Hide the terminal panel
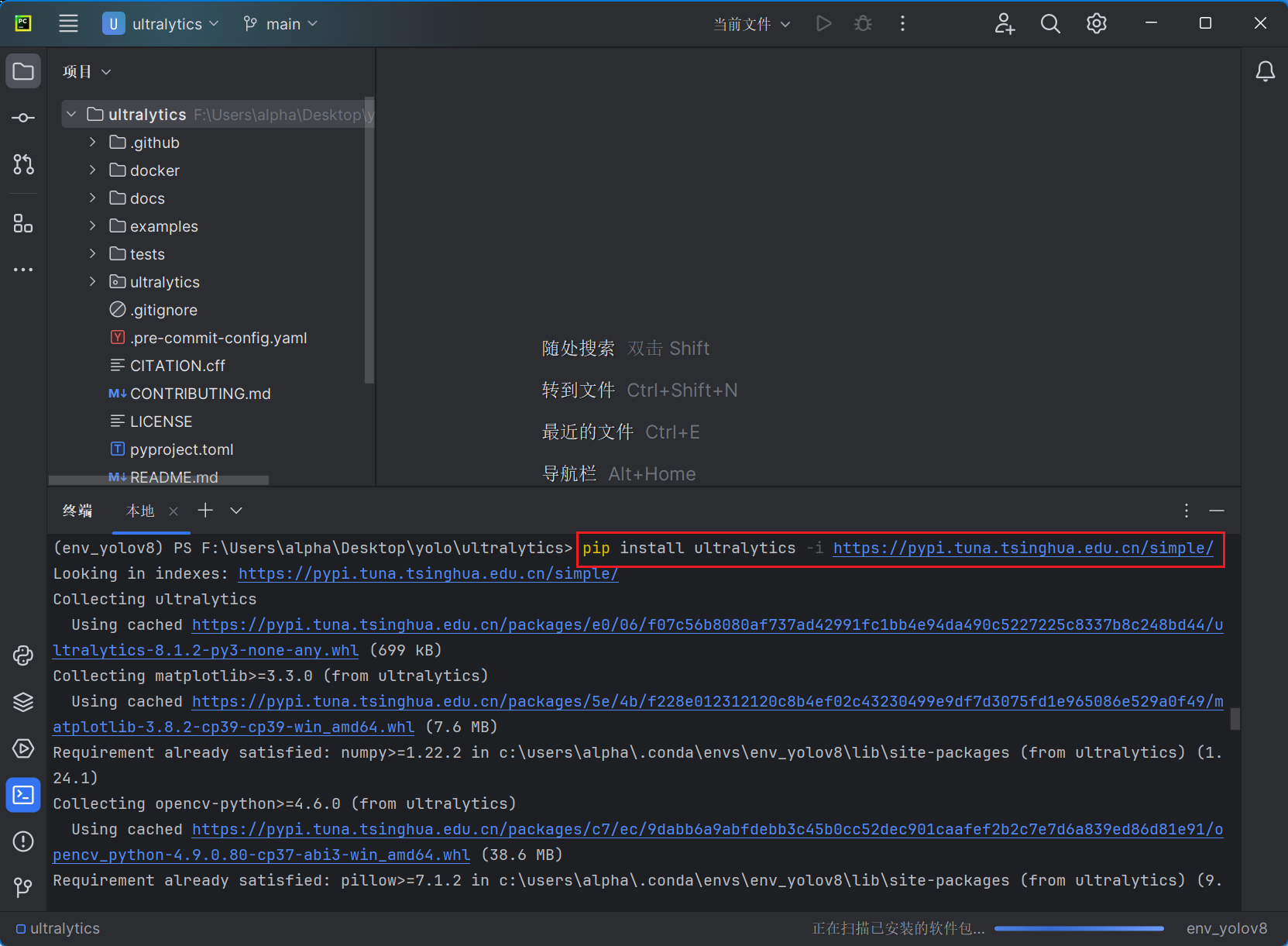The image size is (1288, 946). pos(1217,511)
